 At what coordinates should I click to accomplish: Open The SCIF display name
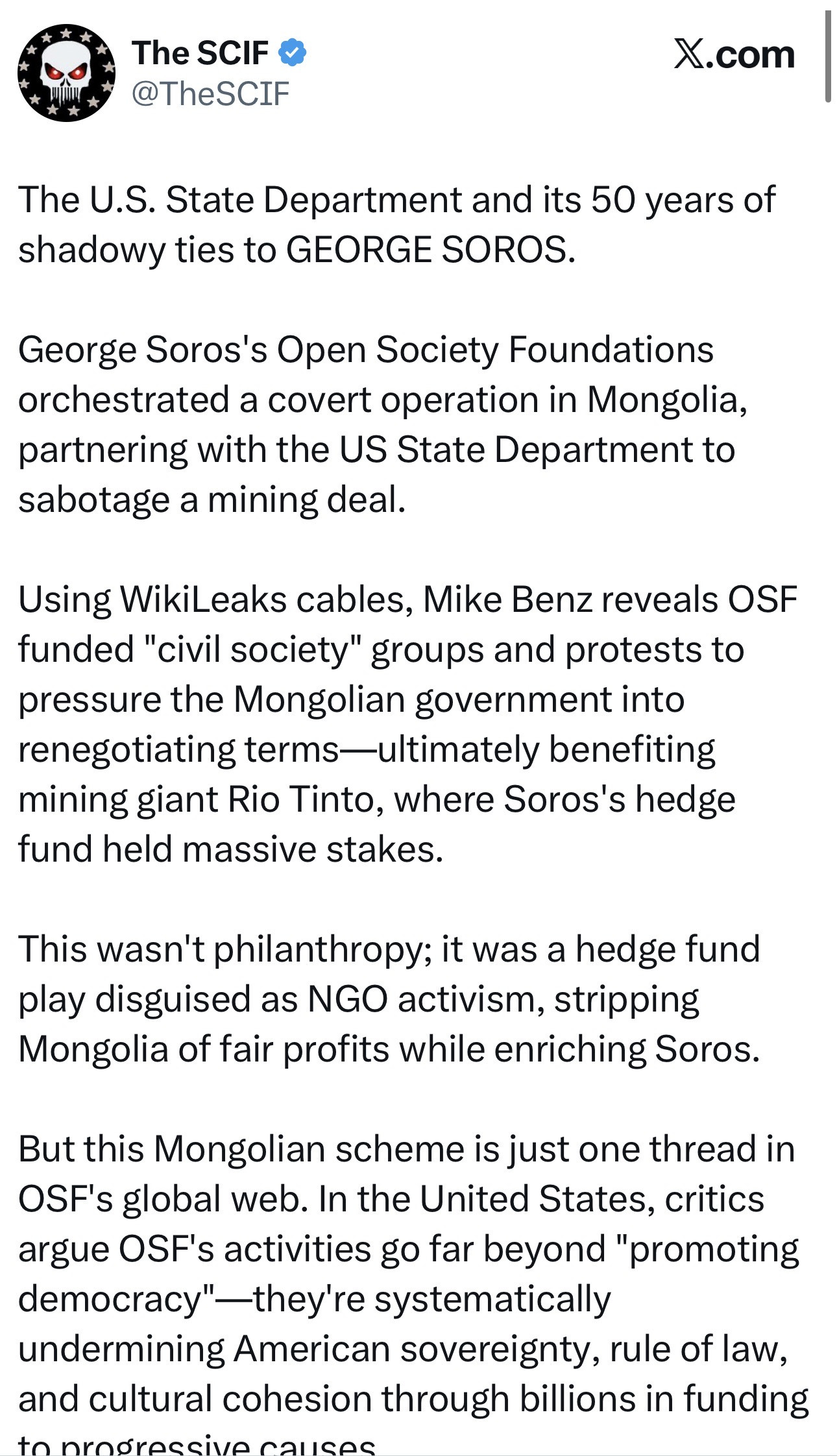coord(200,53)
